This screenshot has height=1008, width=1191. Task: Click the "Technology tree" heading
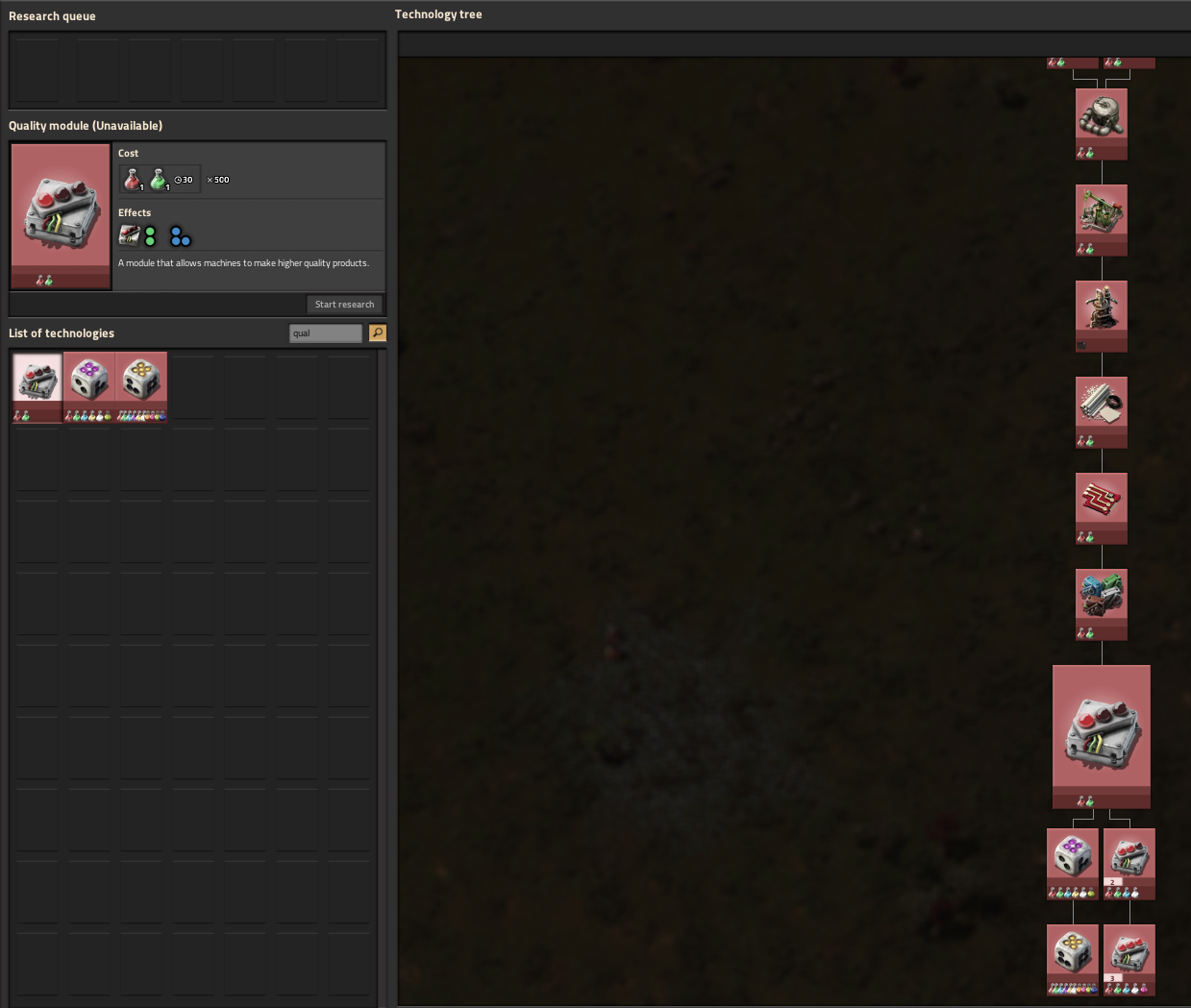click(438, 14)
